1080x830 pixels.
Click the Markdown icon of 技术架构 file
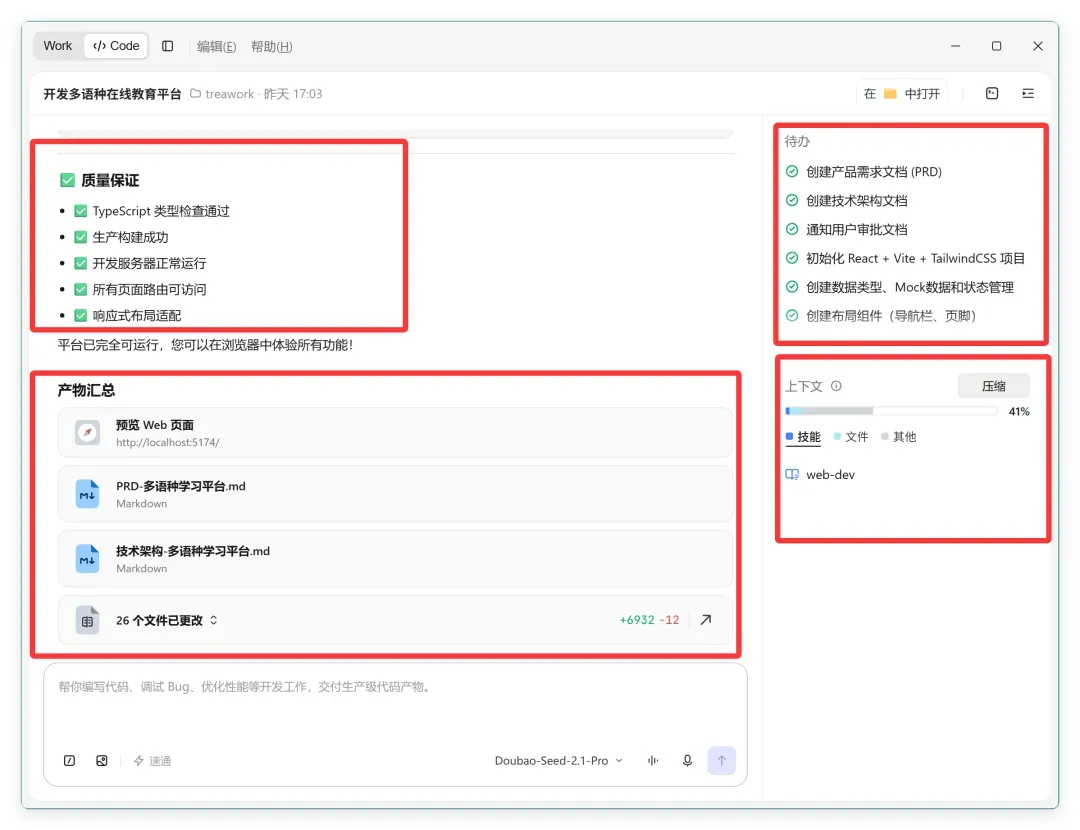coord(87,559)
